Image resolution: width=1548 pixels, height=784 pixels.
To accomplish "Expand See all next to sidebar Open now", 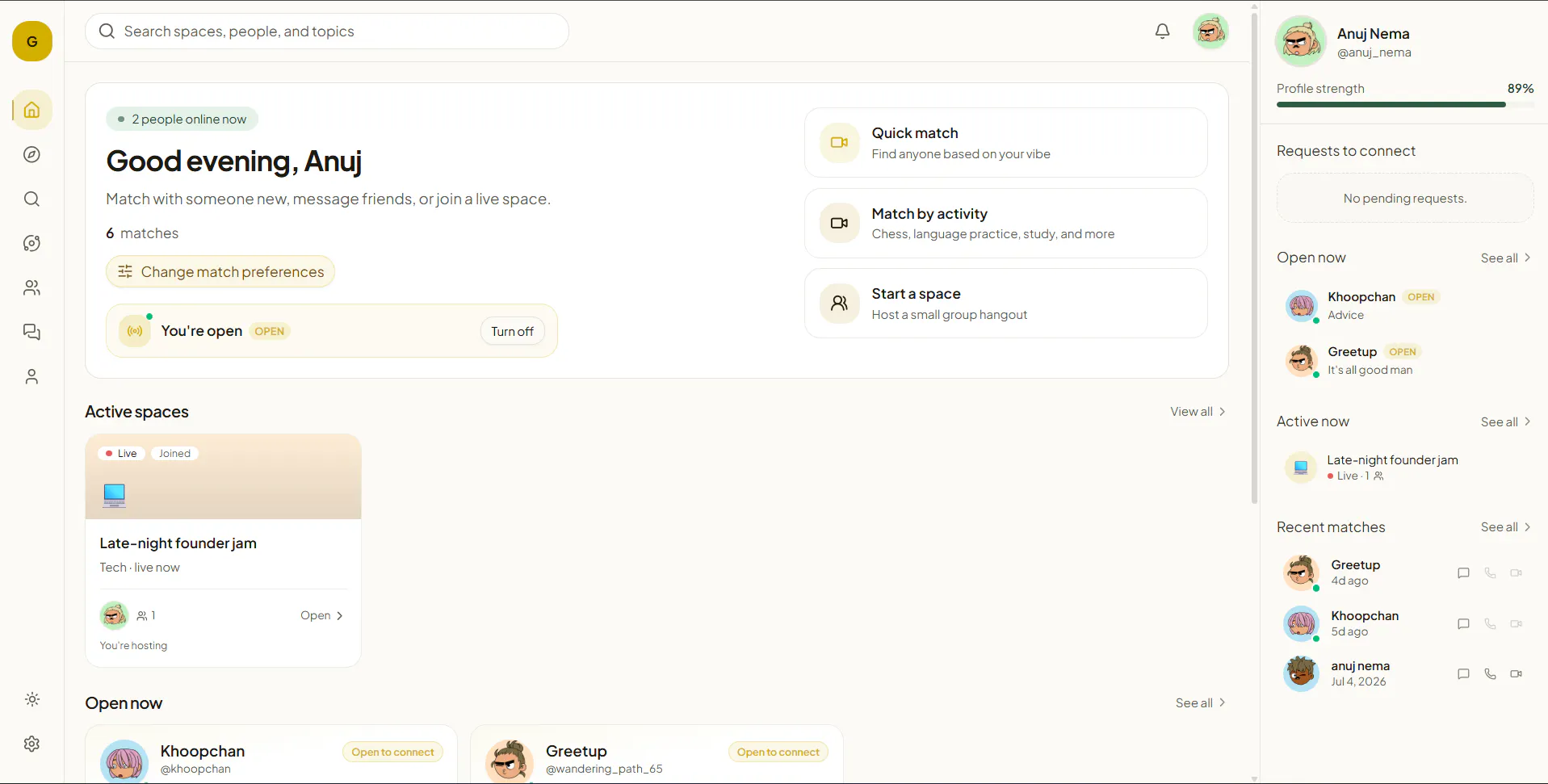I will point(1505,258).
